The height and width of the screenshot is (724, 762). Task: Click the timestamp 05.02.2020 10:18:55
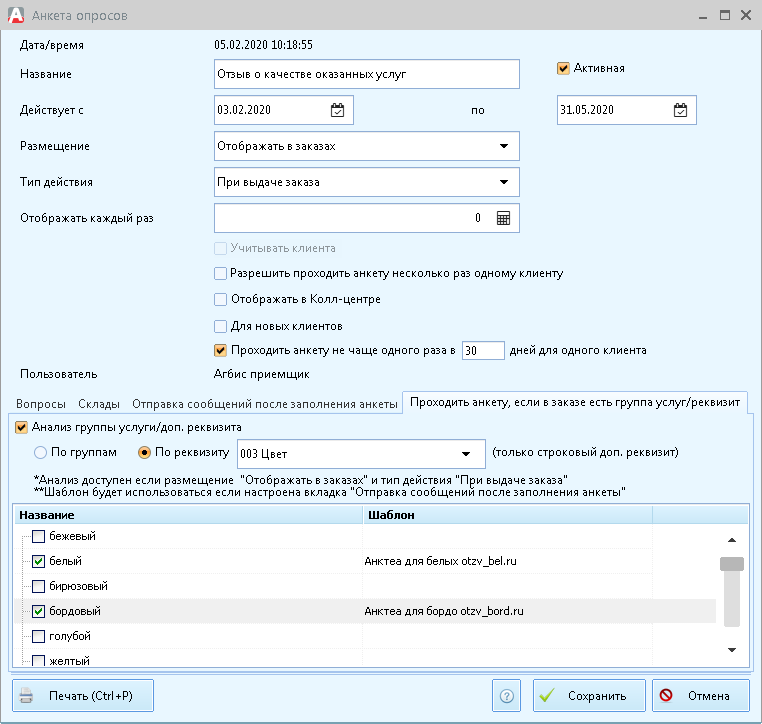(263, 45)
